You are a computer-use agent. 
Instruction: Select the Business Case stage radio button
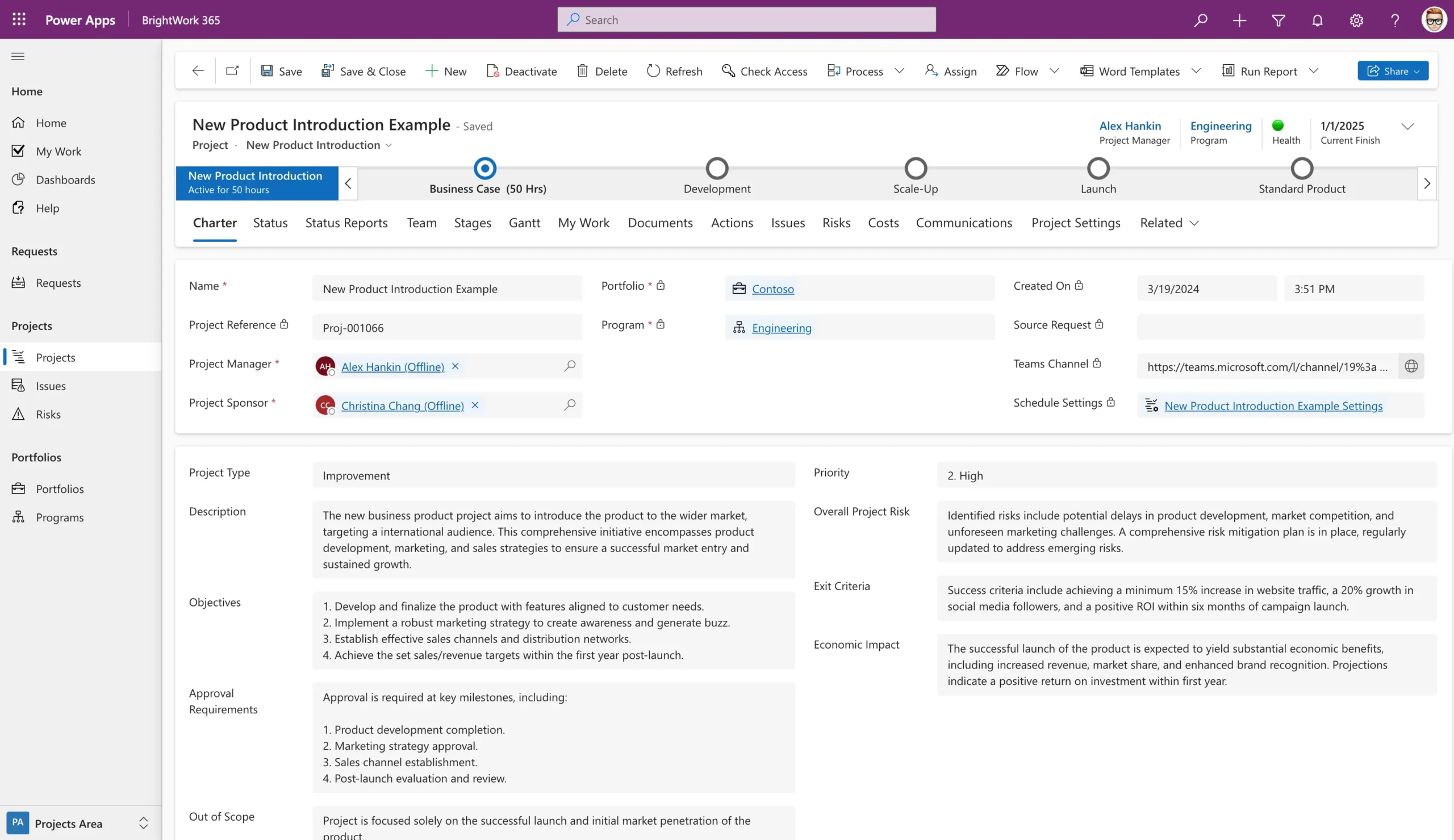tap(484, 168)
